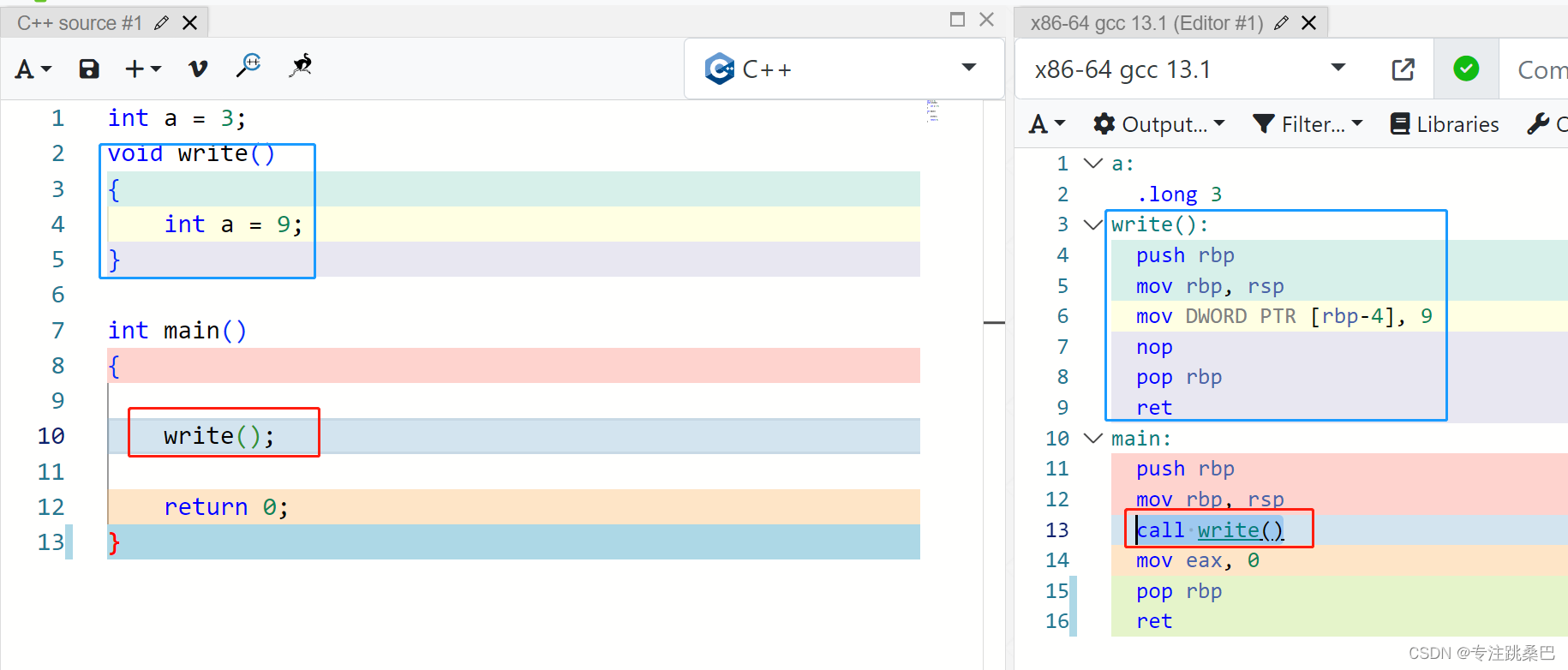
Task: Open the Add new pane dropdown
Action: coord(142,69)
